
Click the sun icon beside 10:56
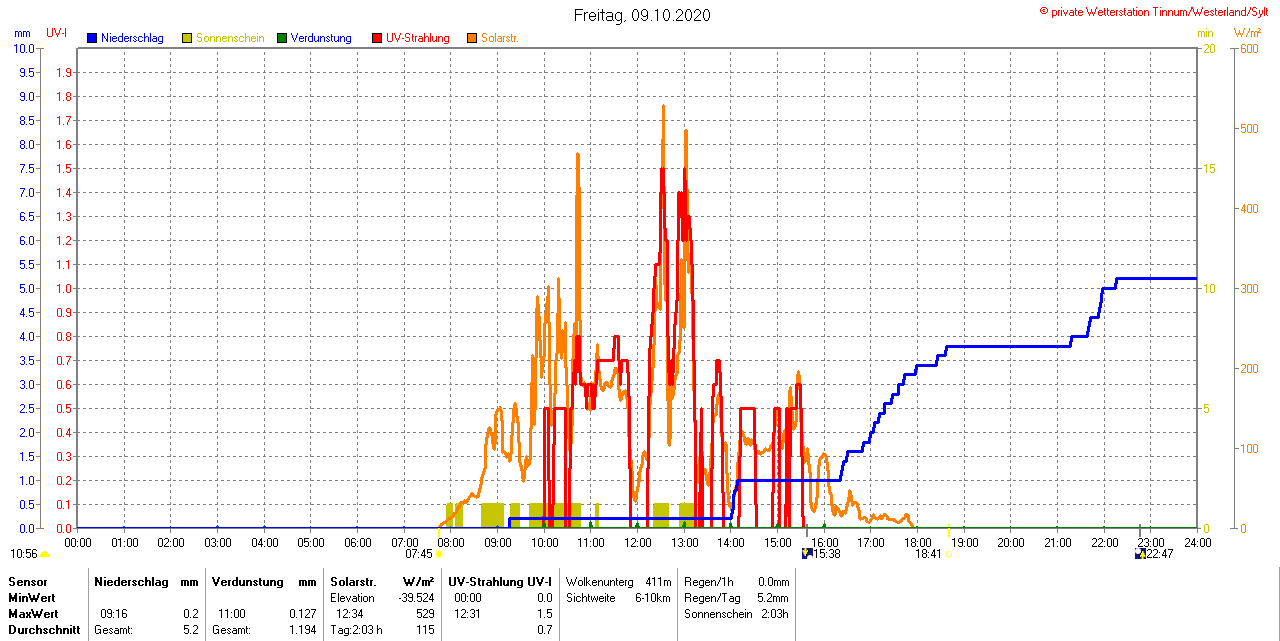click(45, 553)
